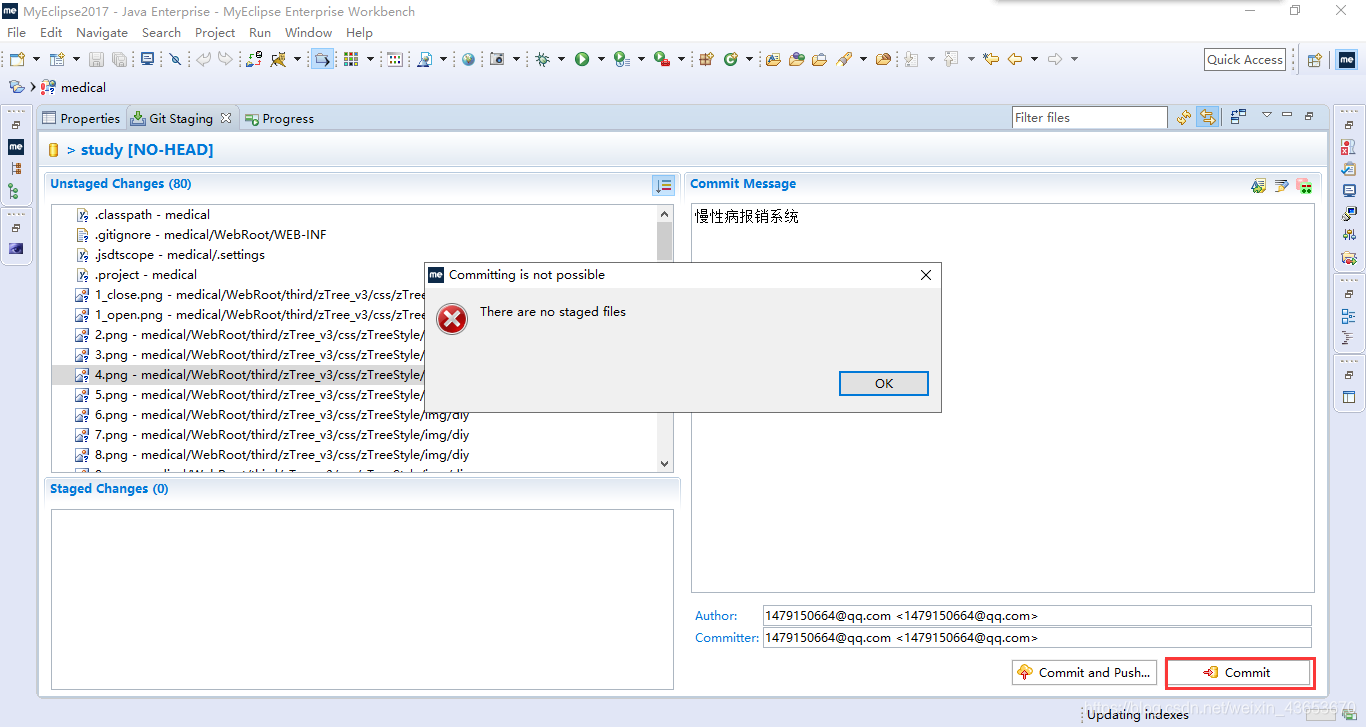Viewport: 1366px width, 727px height.
Task: Select the 7.png file row
Action: coord(355,435)
